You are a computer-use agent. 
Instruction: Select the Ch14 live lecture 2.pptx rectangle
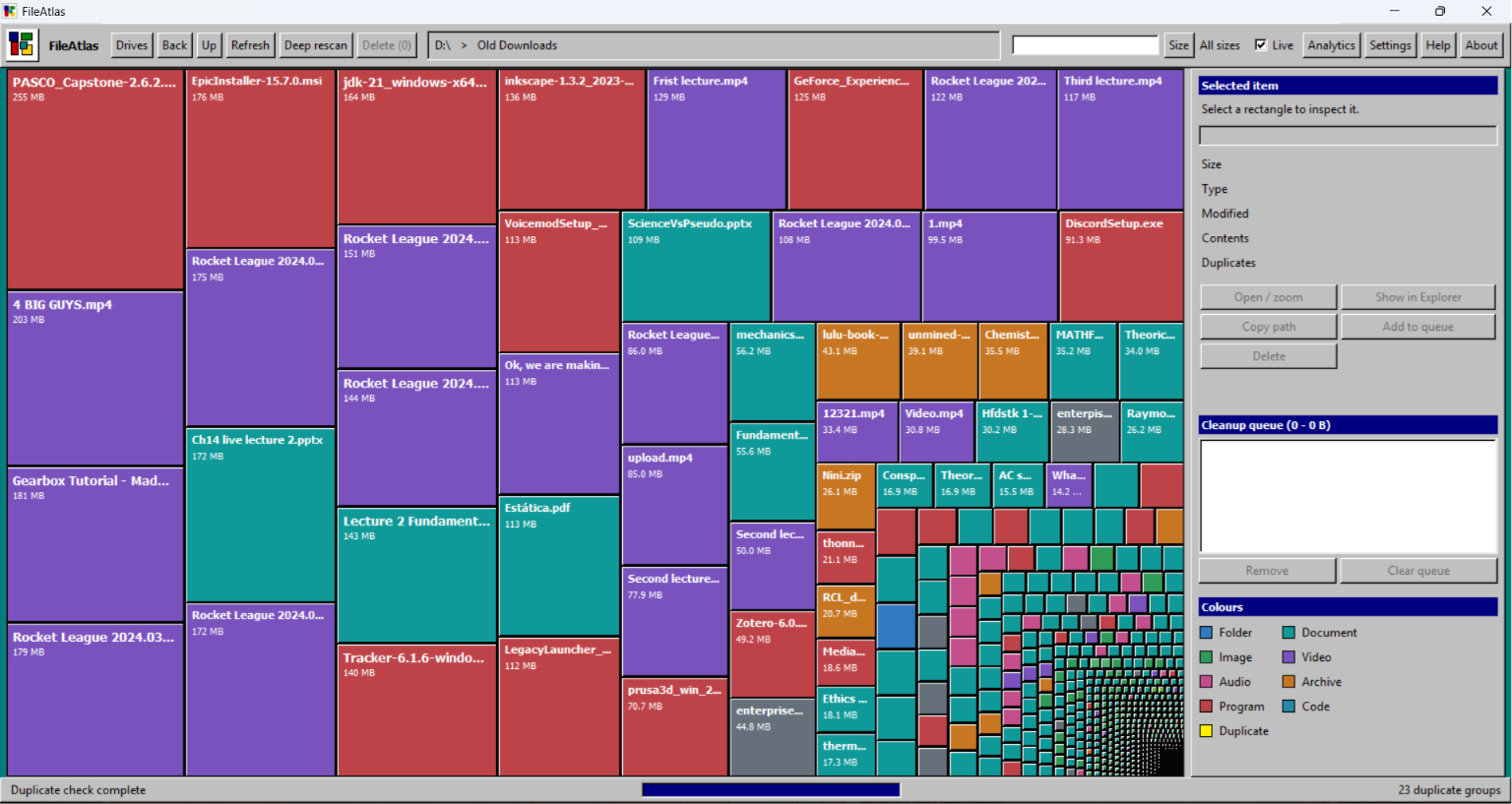(x=261, y=516)
